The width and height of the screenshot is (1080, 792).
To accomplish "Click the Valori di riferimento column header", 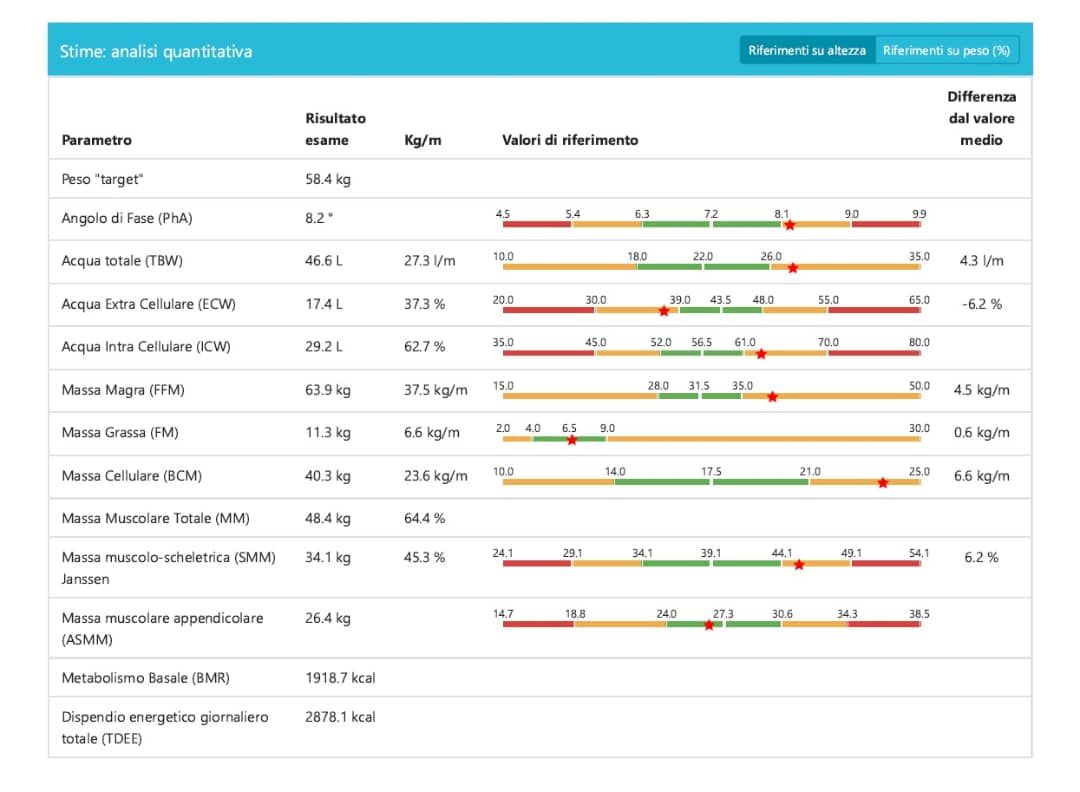I will [569, 140].
